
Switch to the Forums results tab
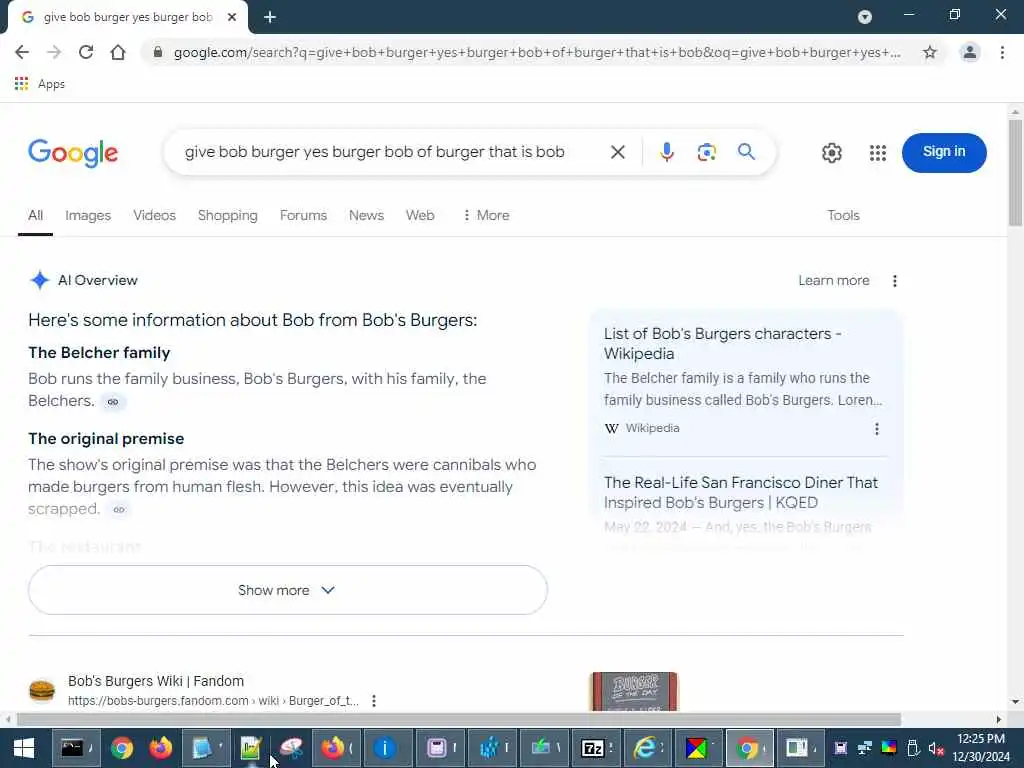[x=303, y=216]
